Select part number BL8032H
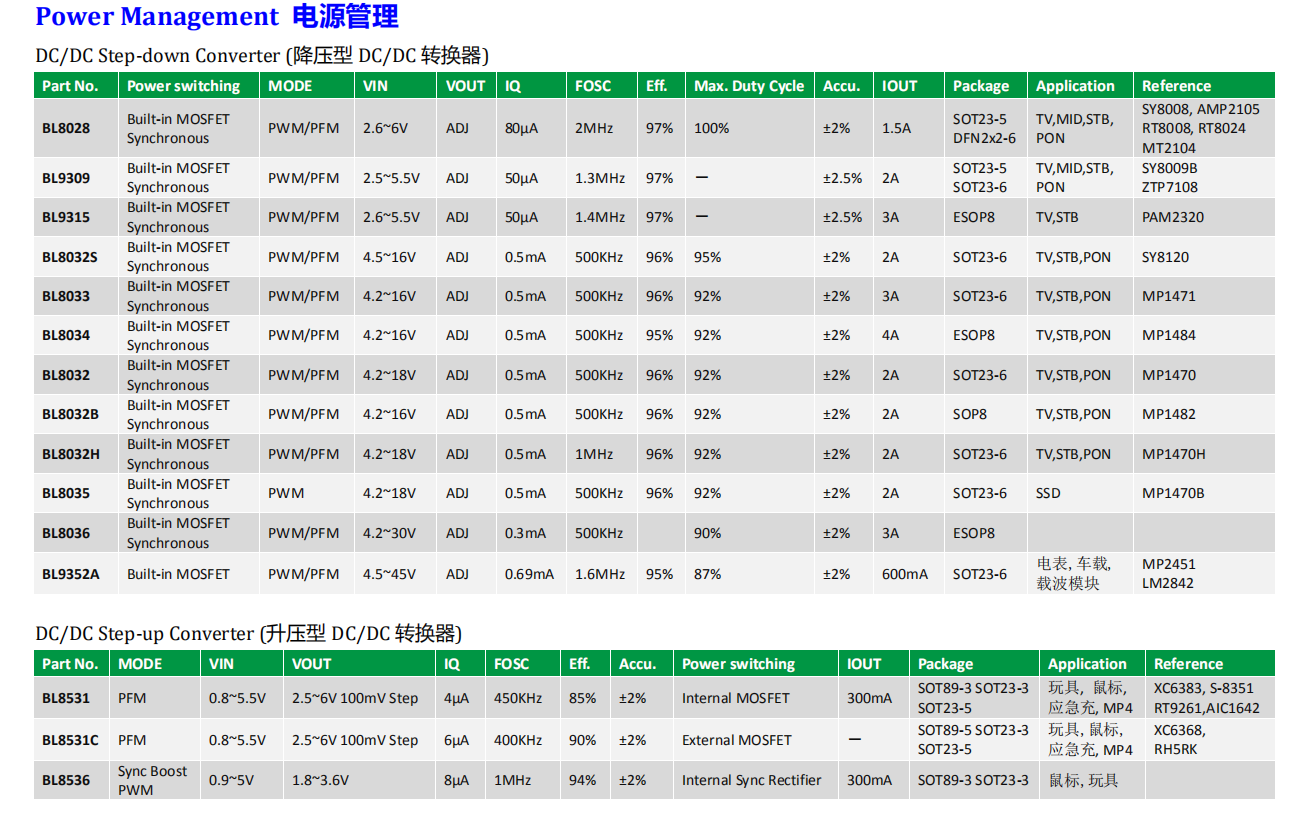Screen dimensions: 1305x813 (71, 454)
